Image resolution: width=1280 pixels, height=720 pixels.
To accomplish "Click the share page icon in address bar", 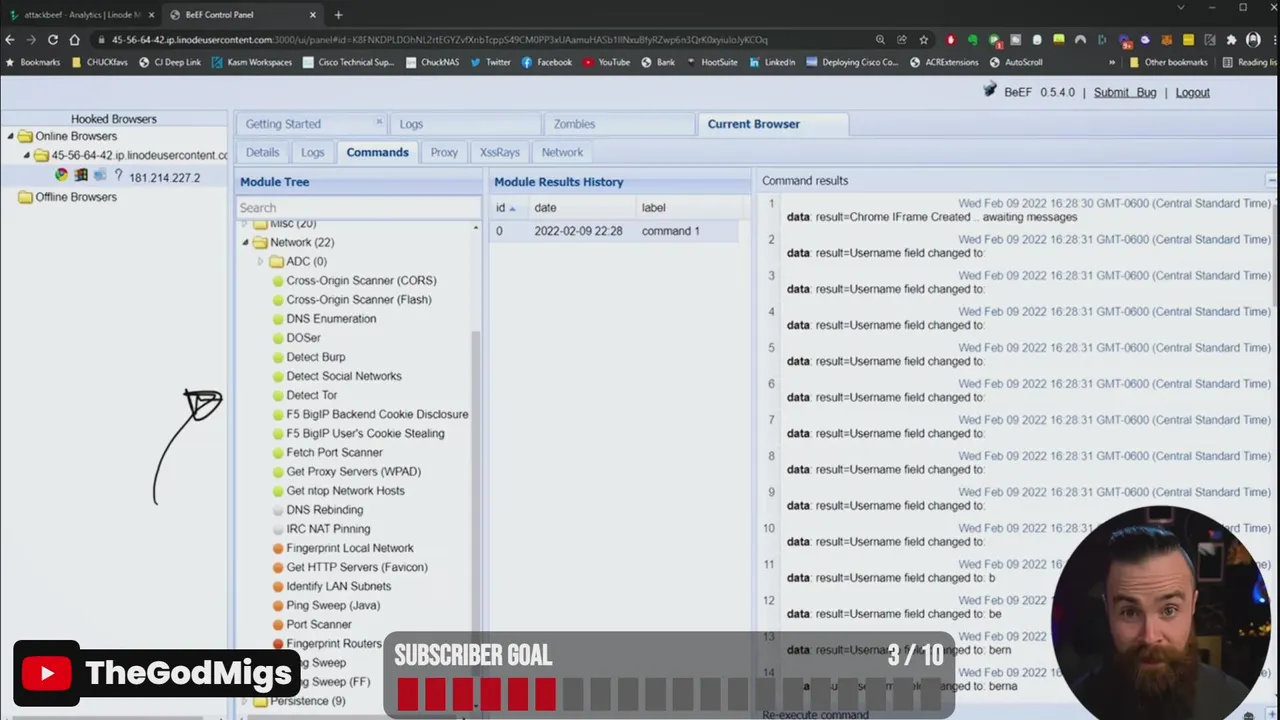I will pyautogui.click(x=902, y=40).
